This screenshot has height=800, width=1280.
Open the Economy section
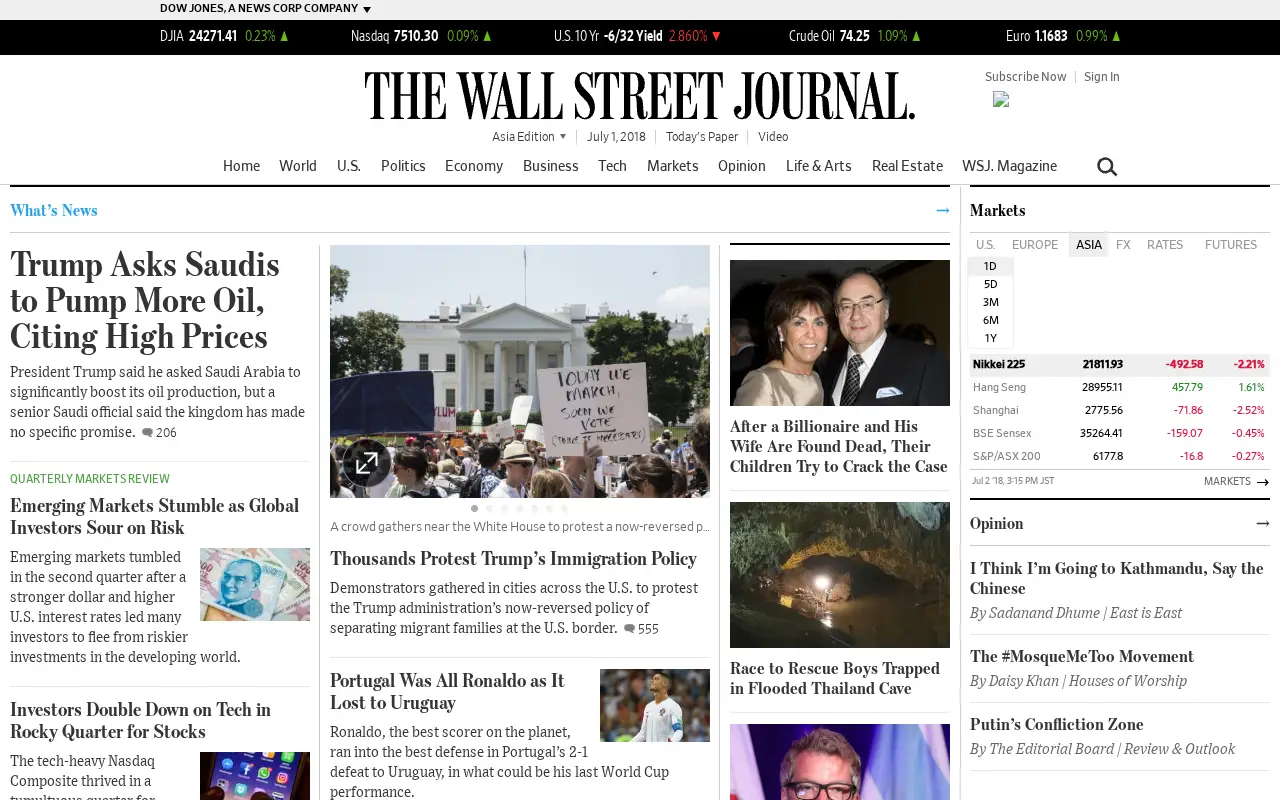pyautogui.click(x=474, y=166)
